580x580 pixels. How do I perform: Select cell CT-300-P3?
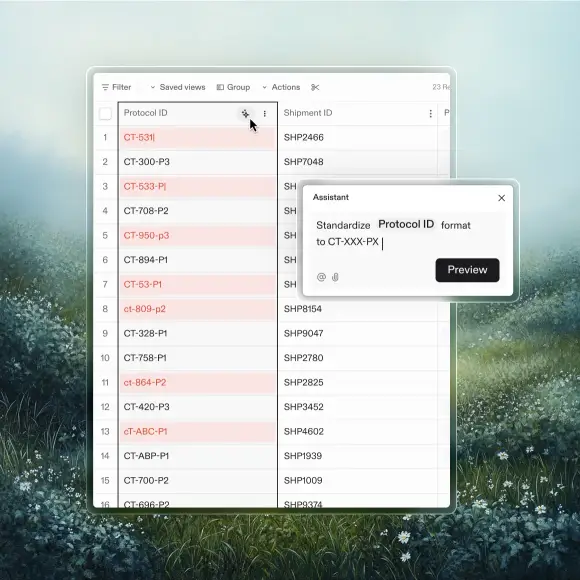(x=198, y=162)
